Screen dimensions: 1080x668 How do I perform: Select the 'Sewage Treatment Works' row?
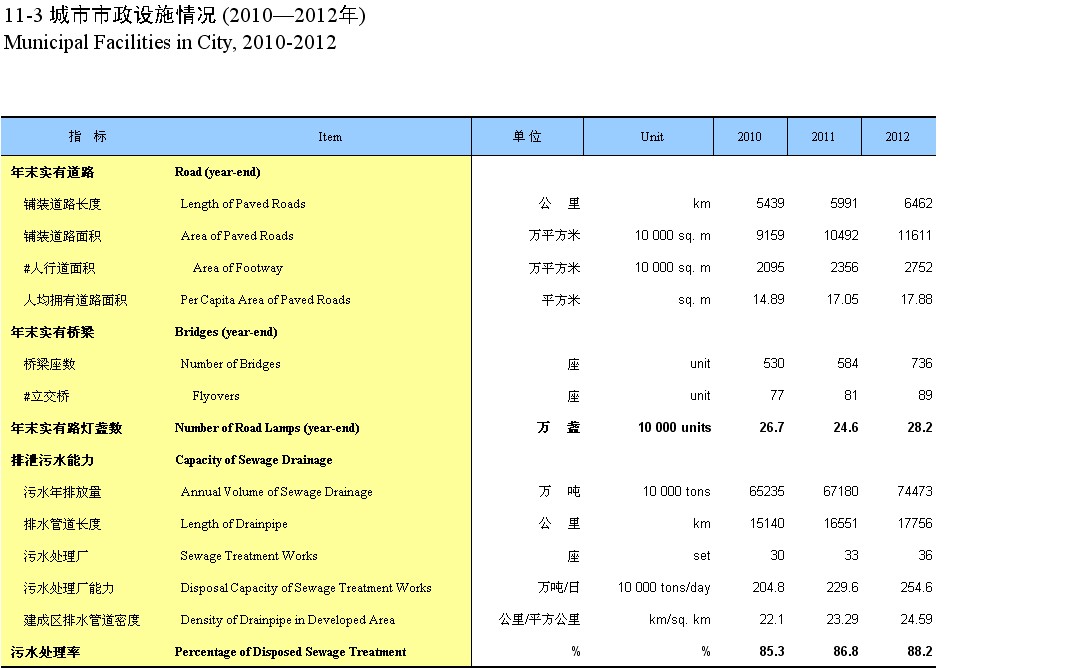click(249, 556)
